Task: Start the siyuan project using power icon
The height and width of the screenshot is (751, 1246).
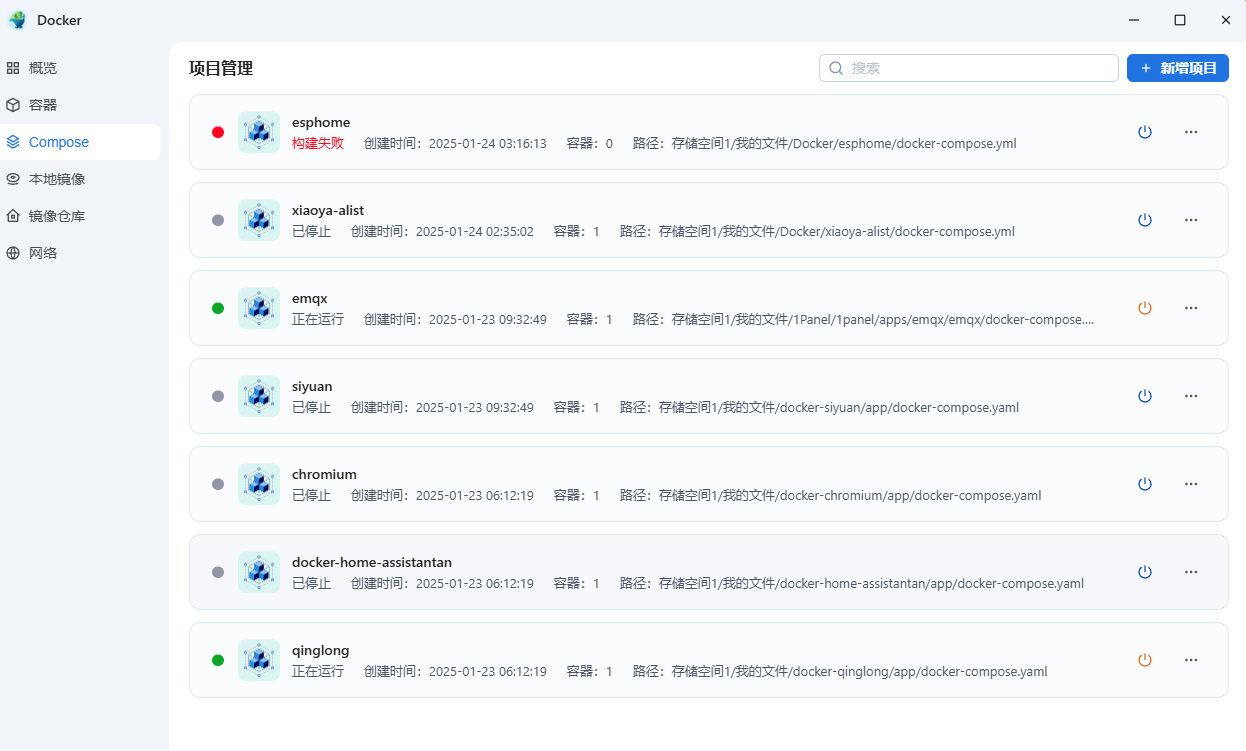Action: pos(1145,396)
